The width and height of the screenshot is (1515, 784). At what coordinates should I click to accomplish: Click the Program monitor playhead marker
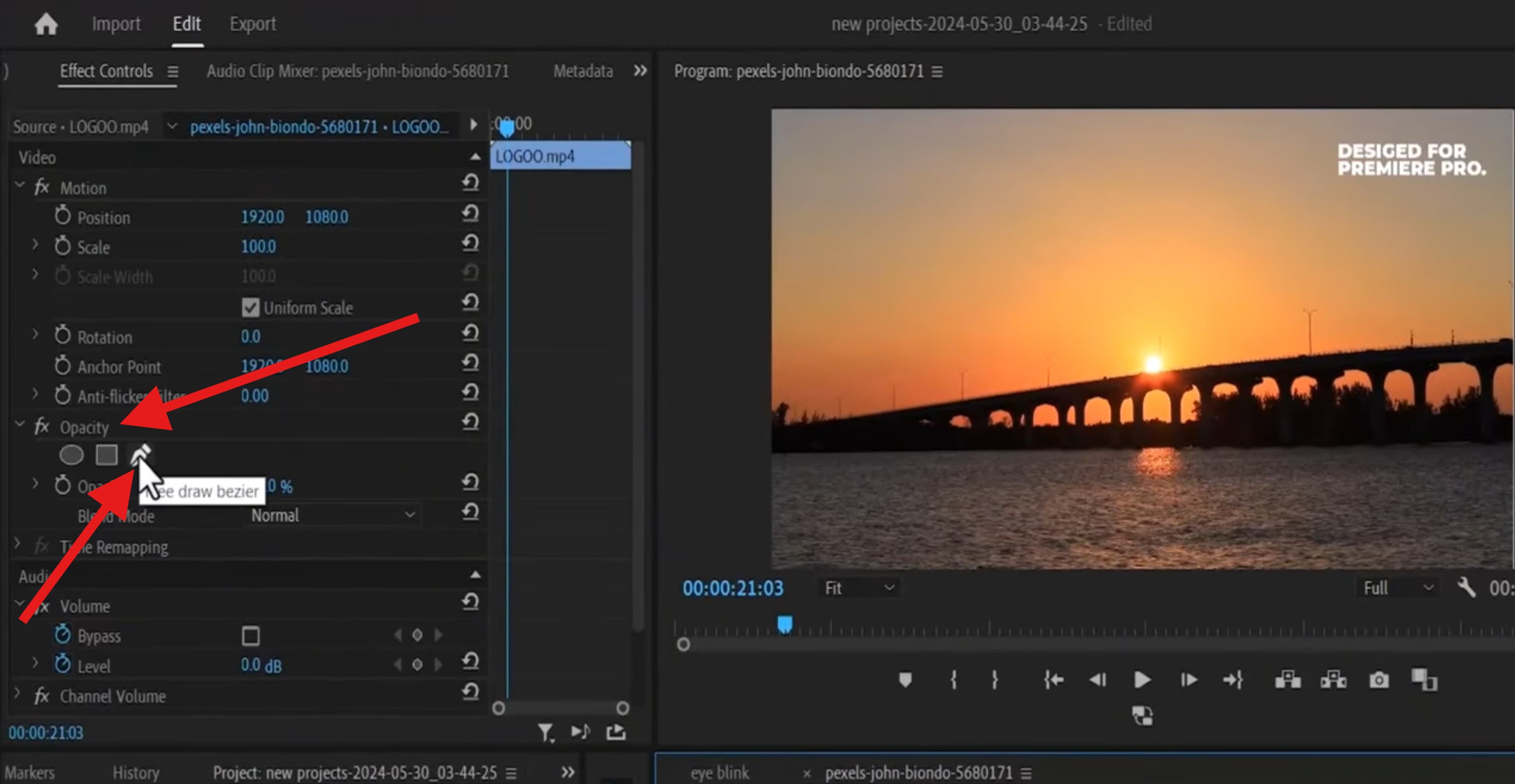click(785, 623)
